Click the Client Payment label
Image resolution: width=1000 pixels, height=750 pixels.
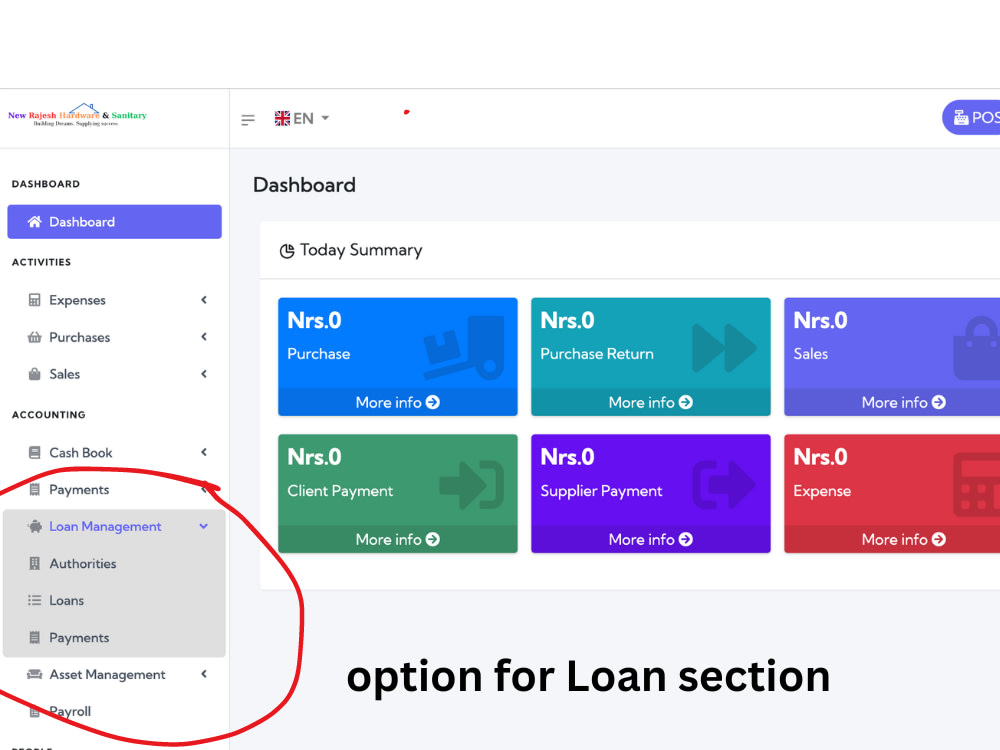click(x=340, y=490)
